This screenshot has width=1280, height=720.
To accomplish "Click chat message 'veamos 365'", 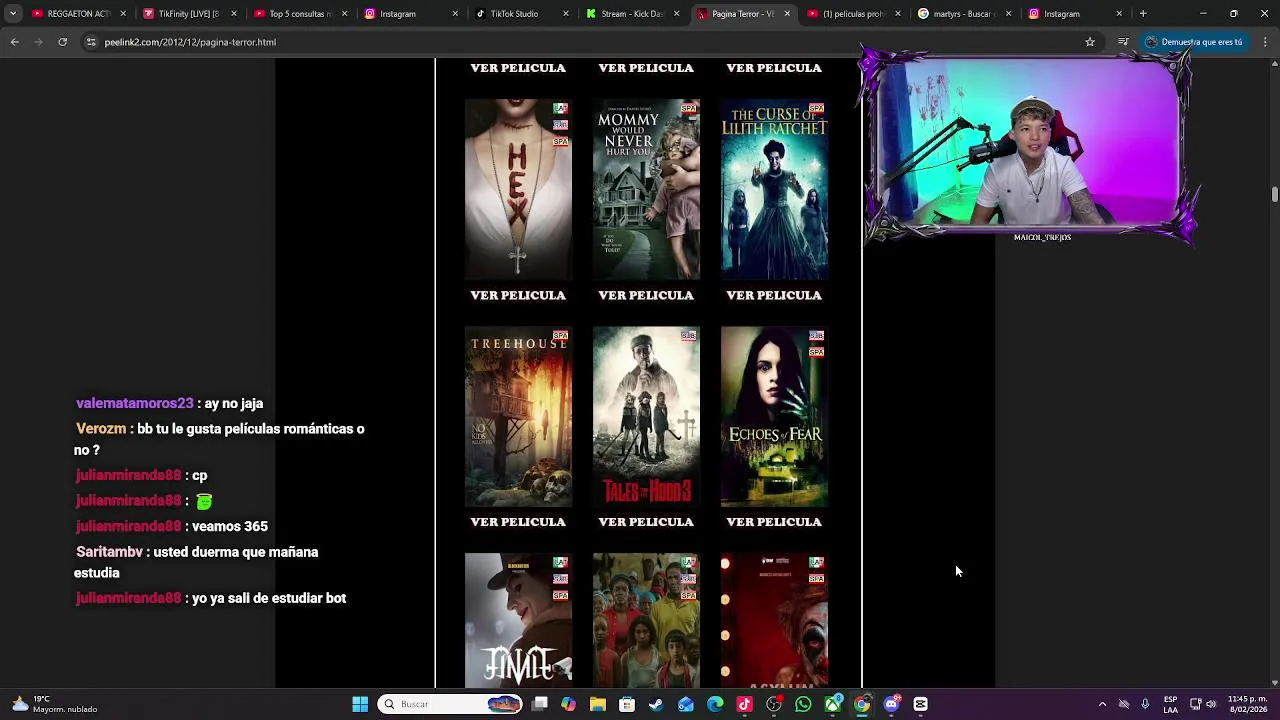I will [x=230, y=526].
